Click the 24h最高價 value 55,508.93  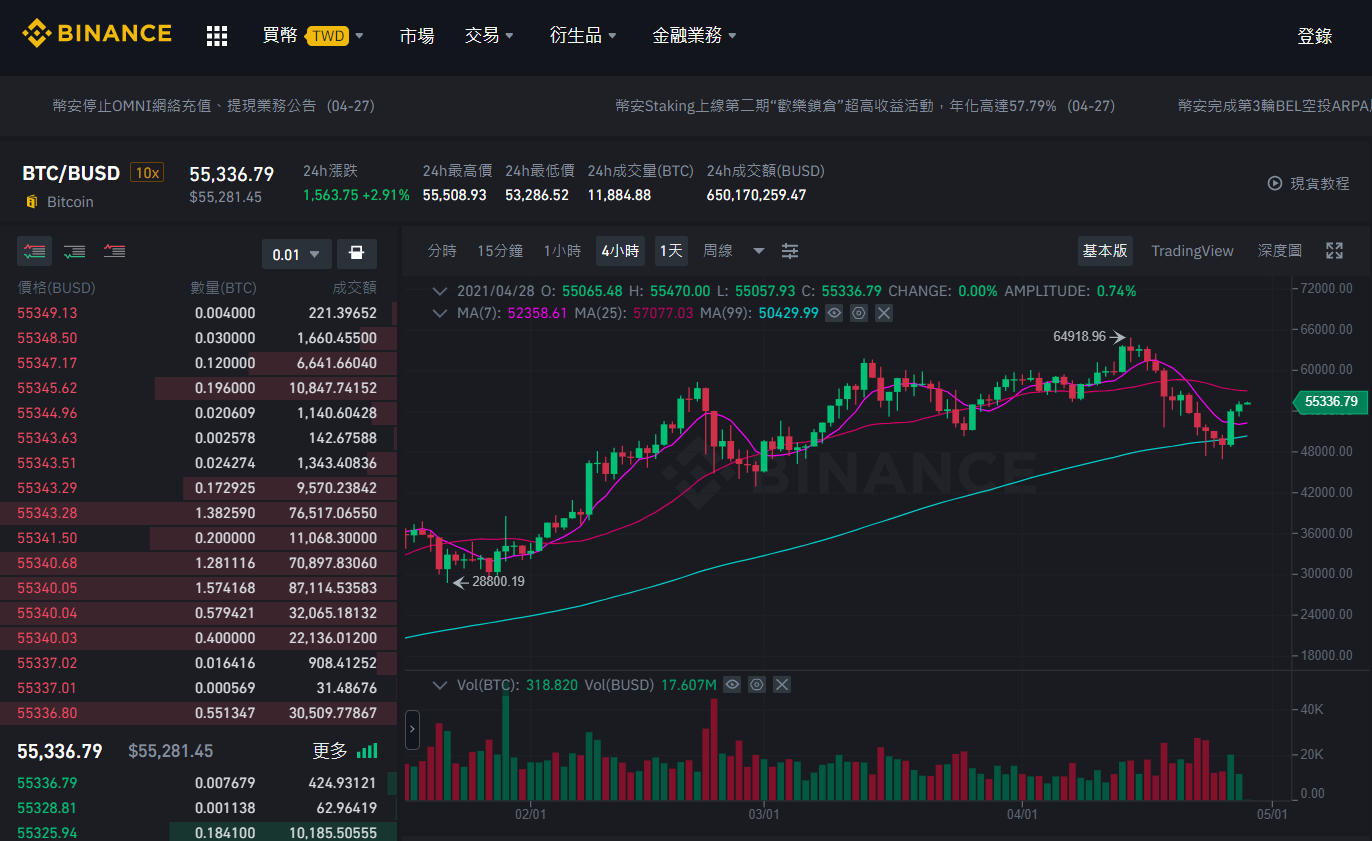pos(454,195)
